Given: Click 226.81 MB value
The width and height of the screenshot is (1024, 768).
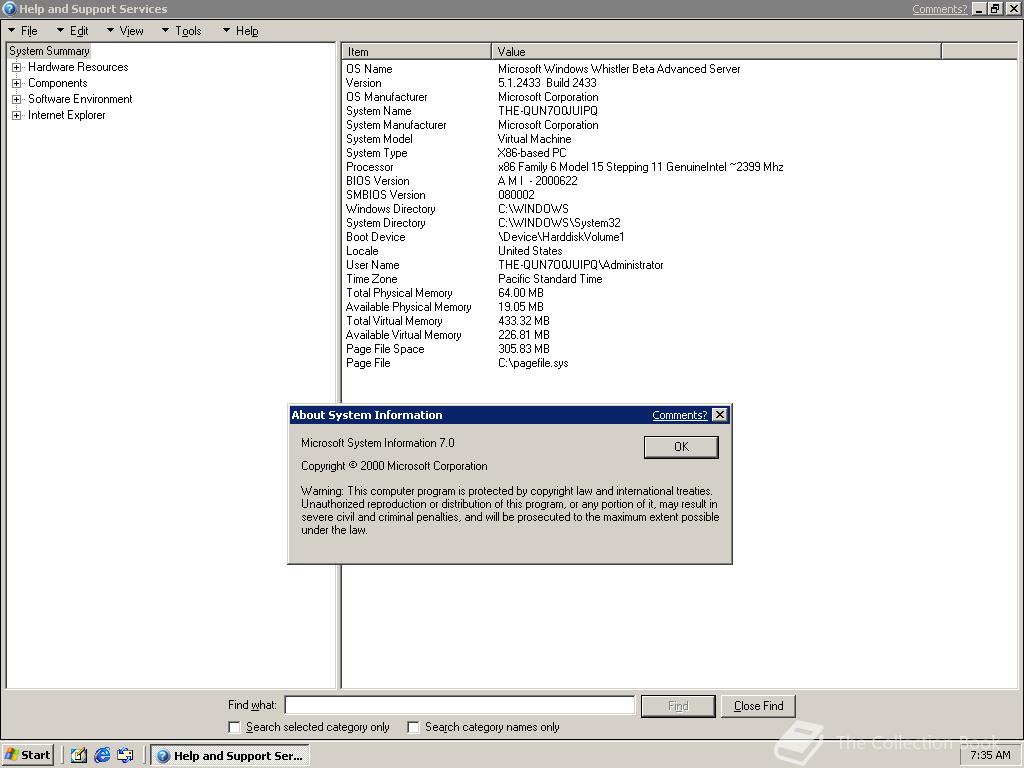Looking at the screenshot, I should tap(524, 335).
